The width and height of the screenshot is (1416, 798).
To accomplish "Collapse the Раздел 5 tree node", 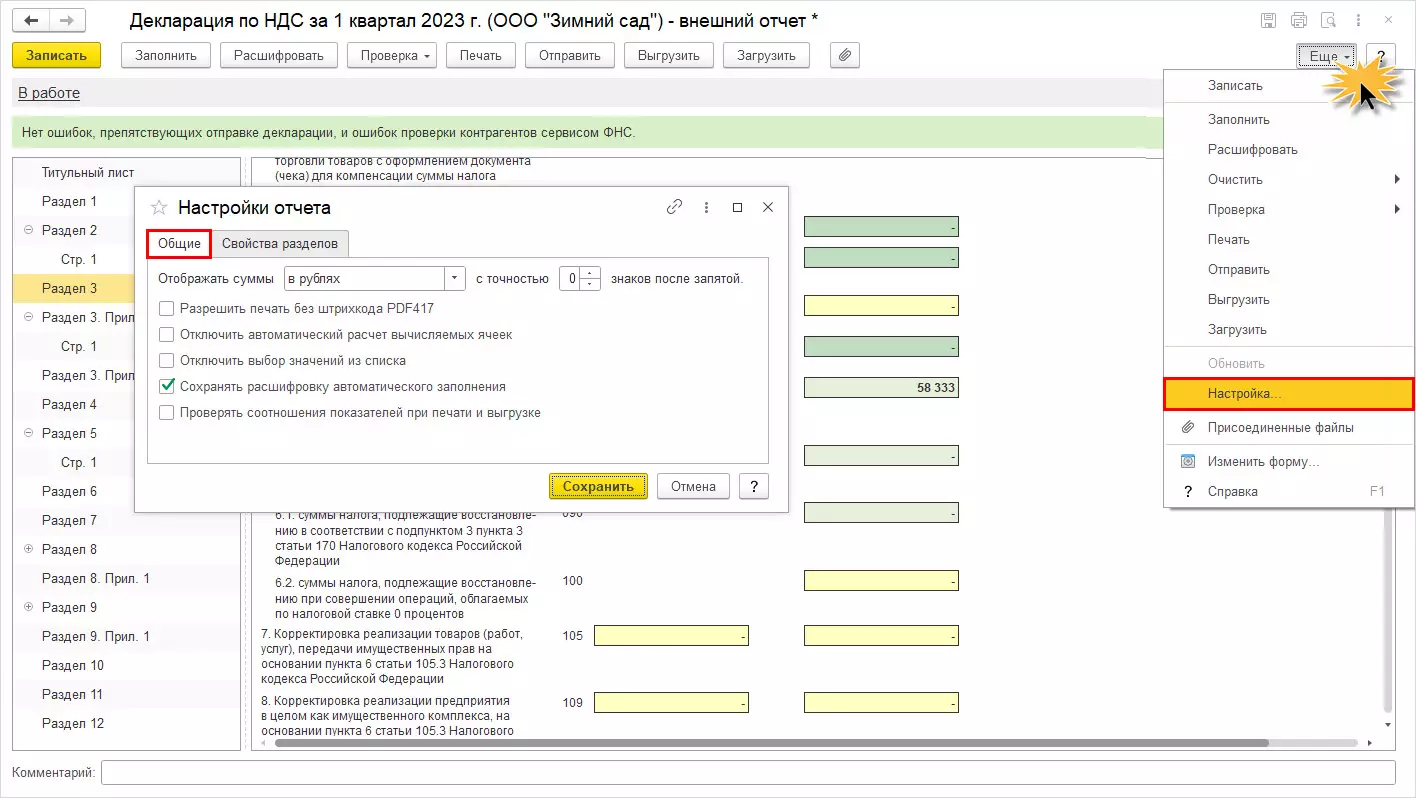I will (x=28, y=434).
